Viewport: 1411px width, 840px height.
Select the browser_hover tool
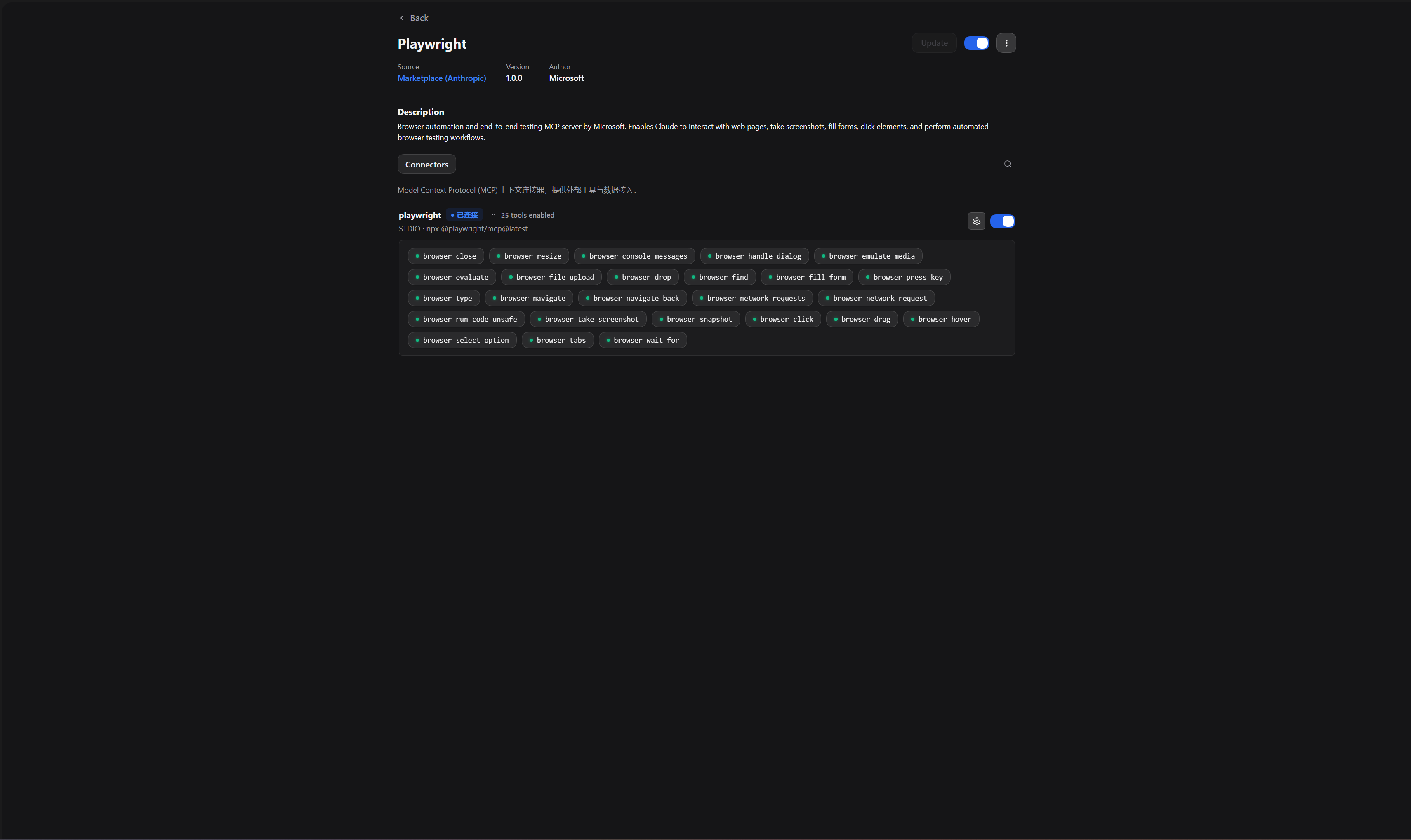(941, 319)
